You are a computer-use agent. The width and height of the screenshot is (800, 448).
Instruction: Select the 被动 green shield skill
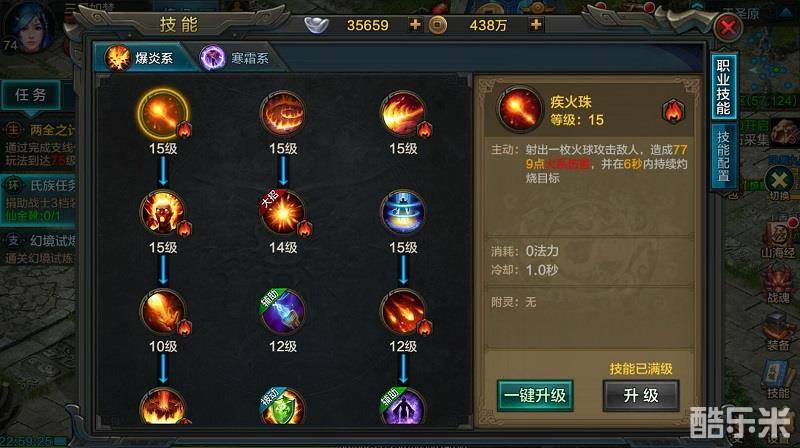(x=283, y=407)
